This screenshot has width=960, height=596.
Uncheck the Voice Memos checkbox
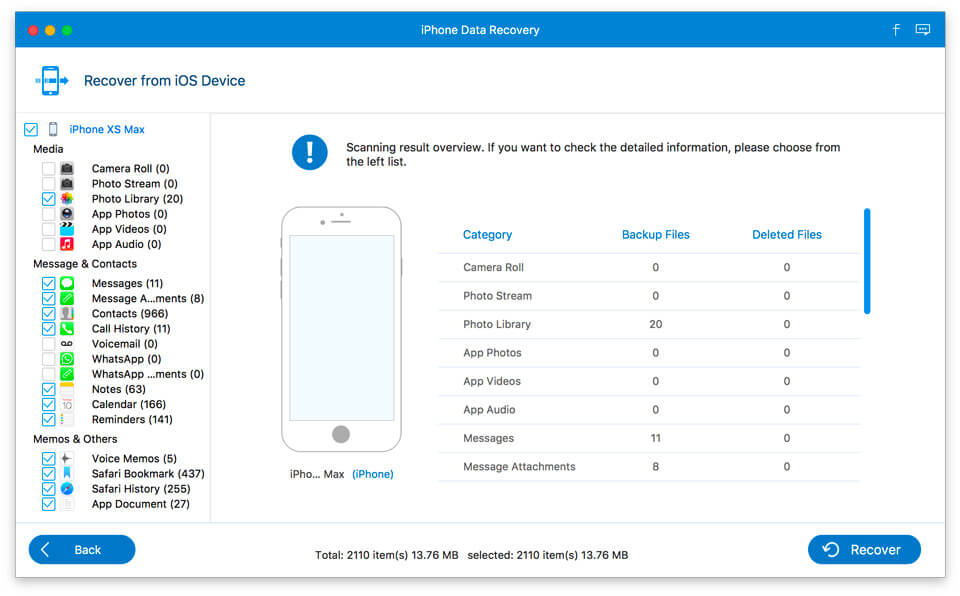click(48, 458)
